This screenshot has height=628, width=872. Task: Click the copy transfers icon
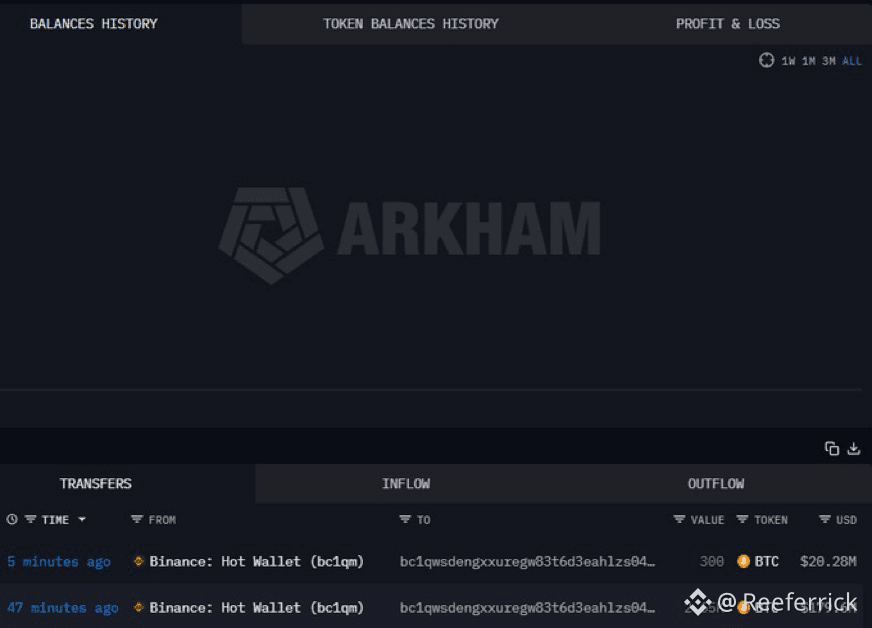[832, 448]
